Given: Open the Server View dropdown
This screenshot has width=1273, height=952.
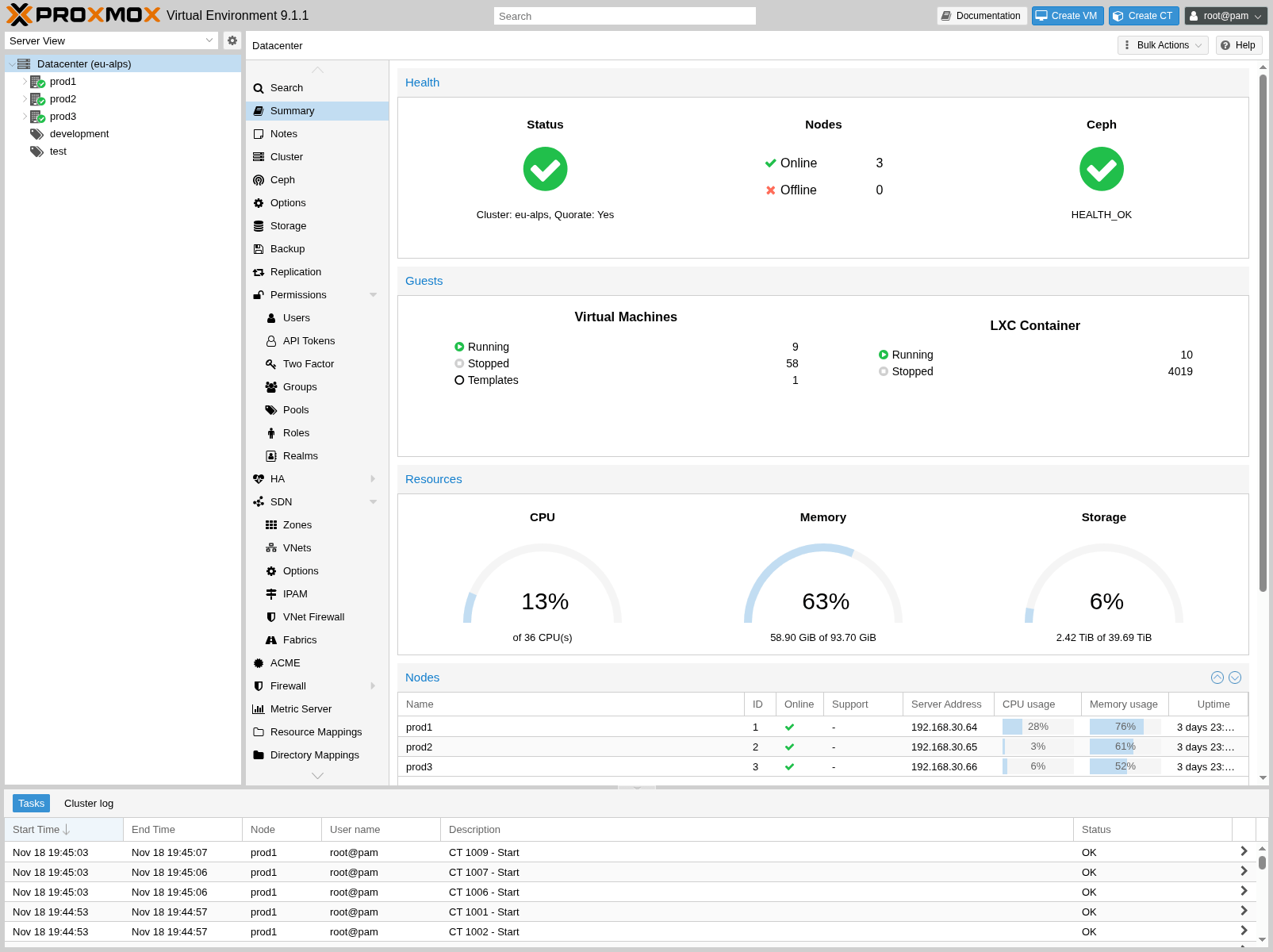Looking at the screenshot, I should click(209, 40).
